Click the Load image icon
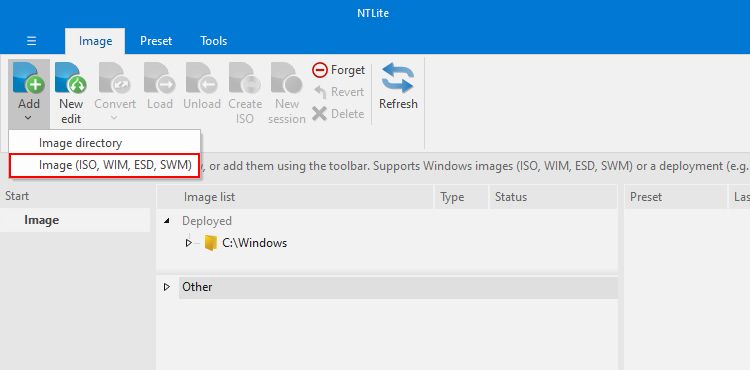Image resolution: width=750 pixels, height=370 pixels. pyautogui.click(x=160, y=77)
